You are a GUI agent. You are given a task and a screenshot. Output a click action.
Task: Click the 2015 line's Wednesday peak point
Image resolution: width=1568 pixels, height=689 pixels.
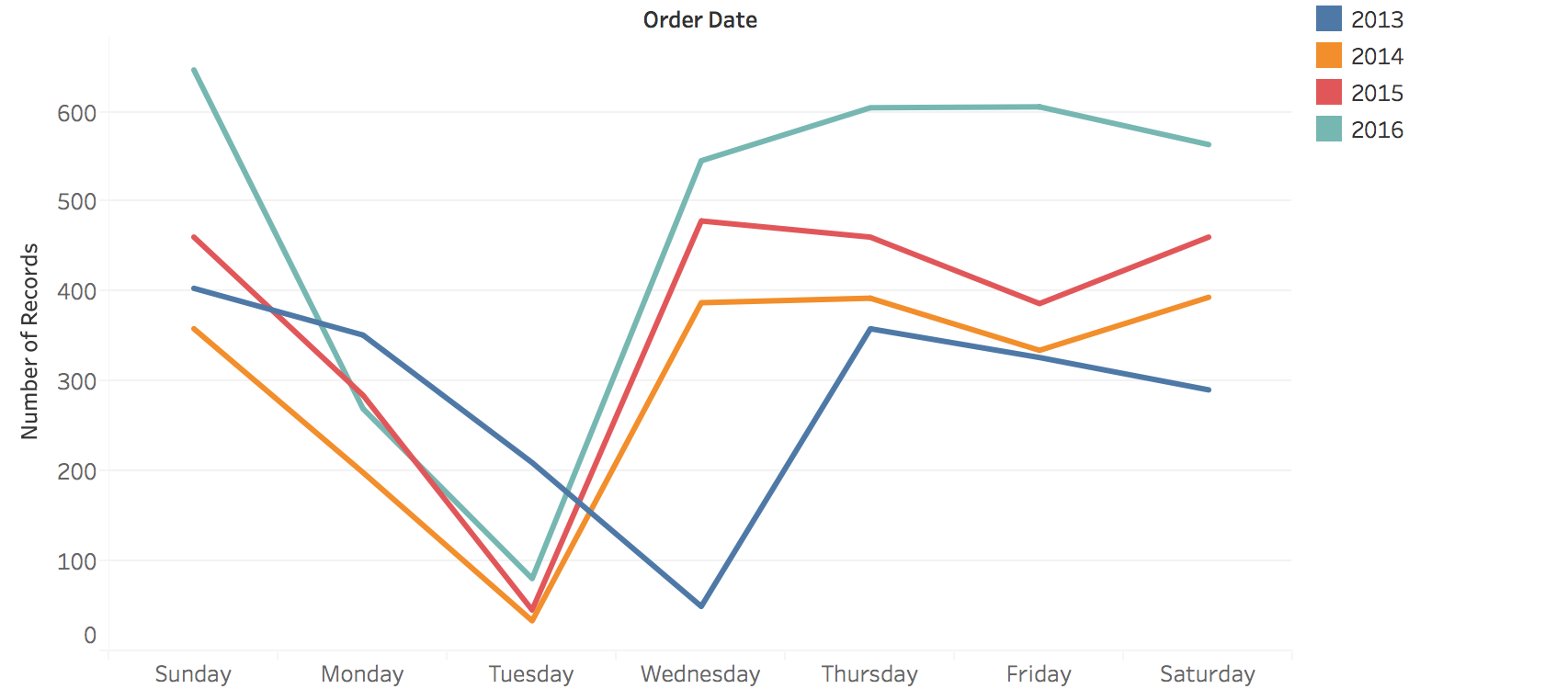701,220
